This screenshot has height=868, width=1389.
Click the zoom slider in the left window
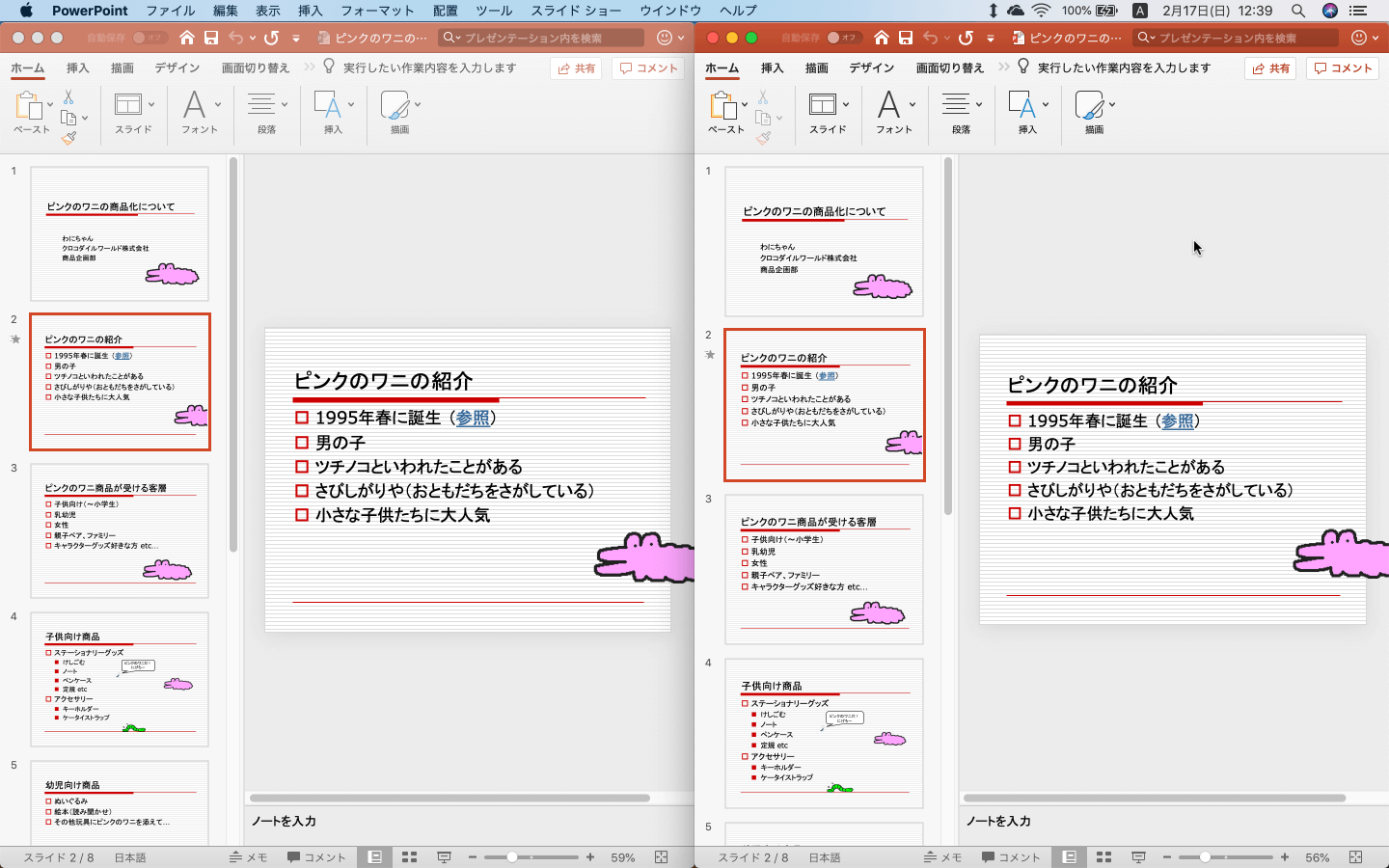531,857
